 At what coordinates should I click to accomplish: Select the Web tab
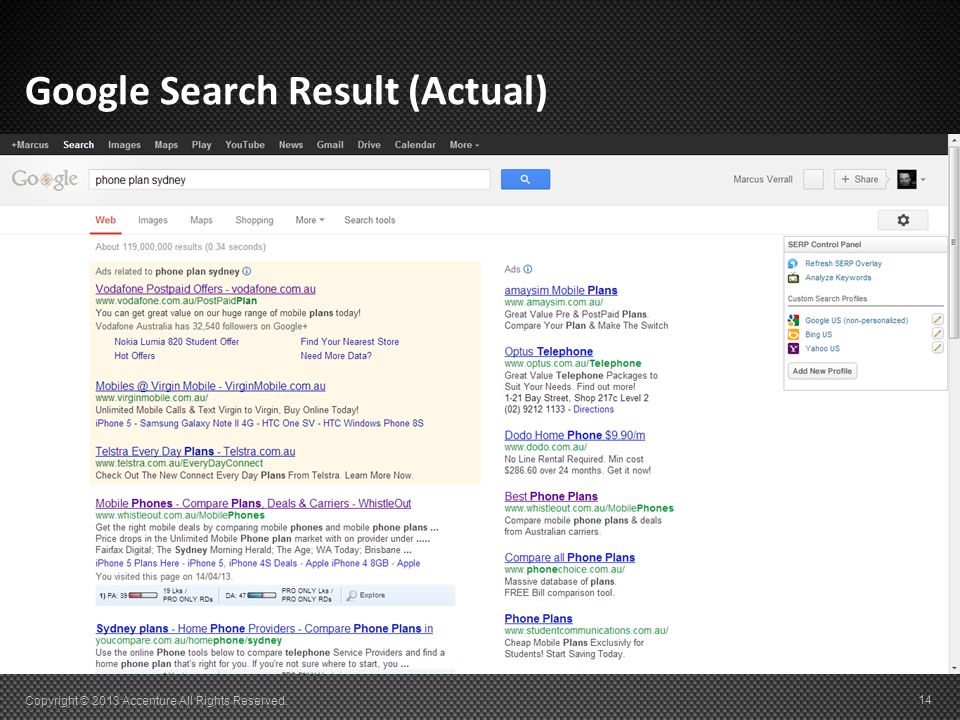click(x=105, y=220)
